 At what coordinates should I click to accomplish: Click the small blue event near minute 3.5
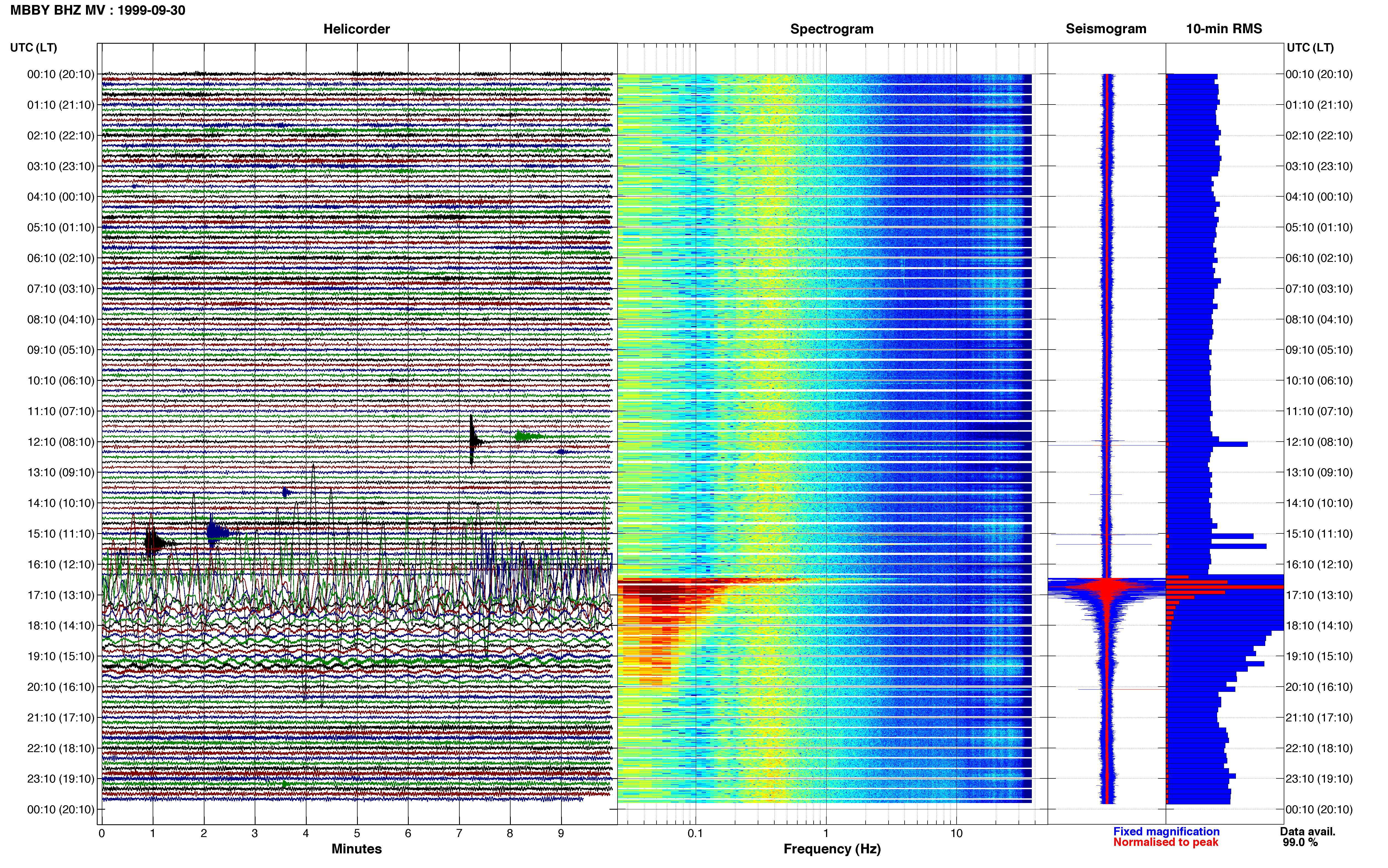(287, 492)
